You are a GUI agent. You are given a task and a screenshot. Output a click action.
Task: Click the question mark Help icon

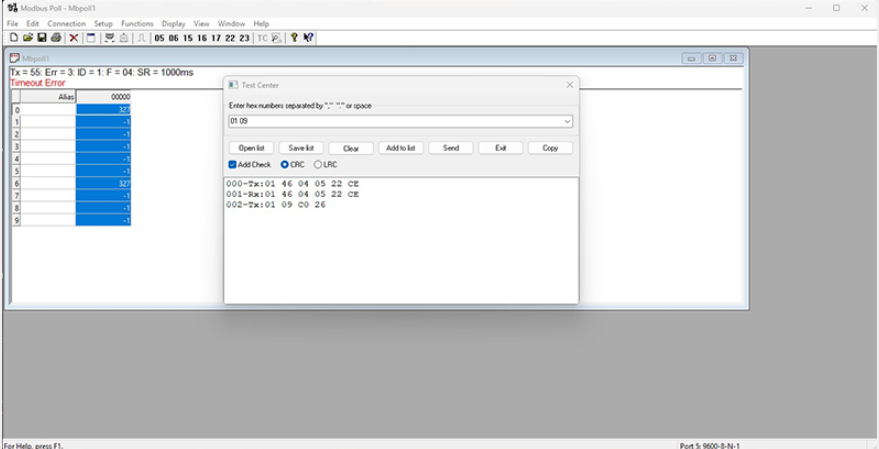pyautogui.click(x=293, y=38)
